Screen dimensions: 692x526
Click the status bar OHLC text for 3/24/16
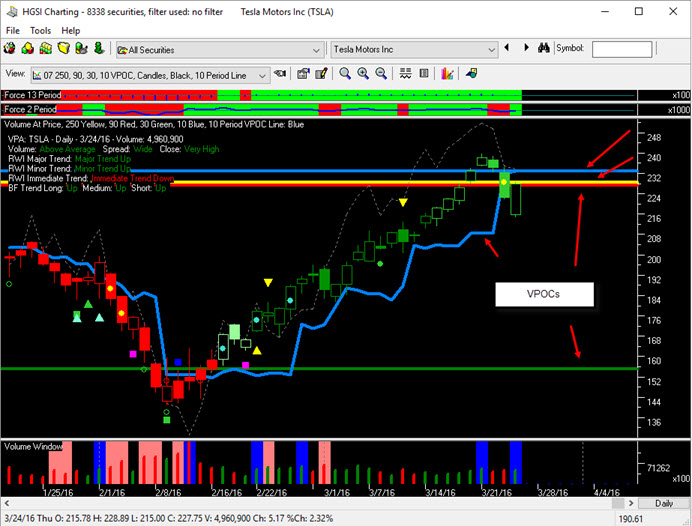169,518
